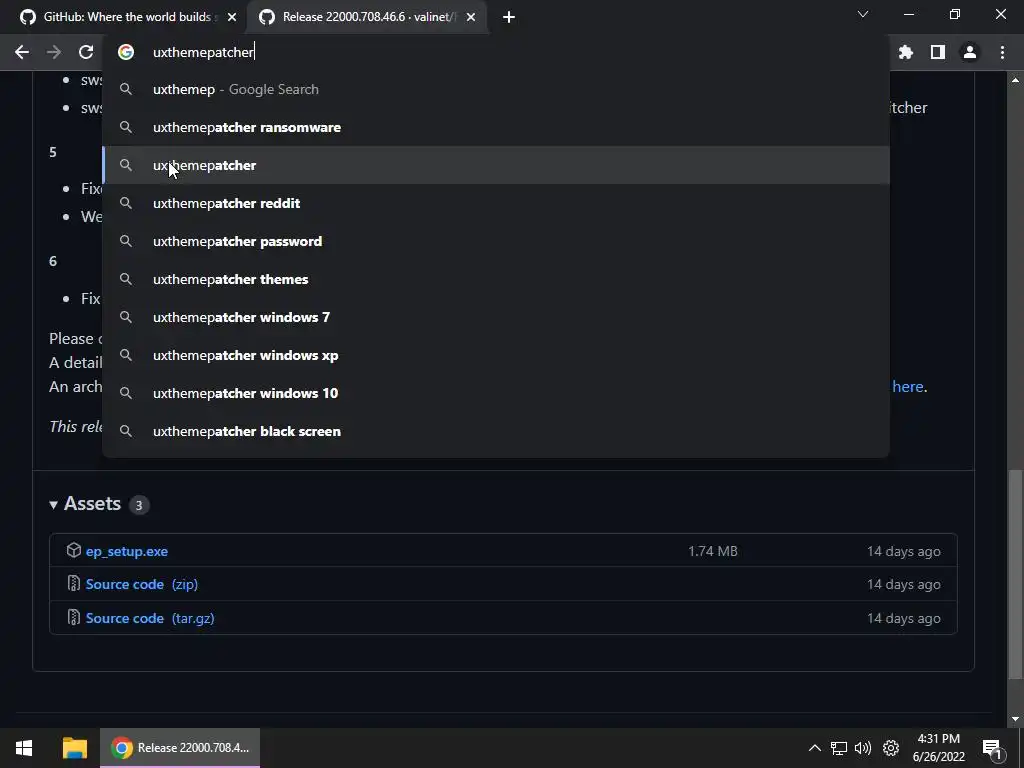Screen dimensions: 1024x768
Task: Go back using the browser back arrow
Action: [22, 52]
